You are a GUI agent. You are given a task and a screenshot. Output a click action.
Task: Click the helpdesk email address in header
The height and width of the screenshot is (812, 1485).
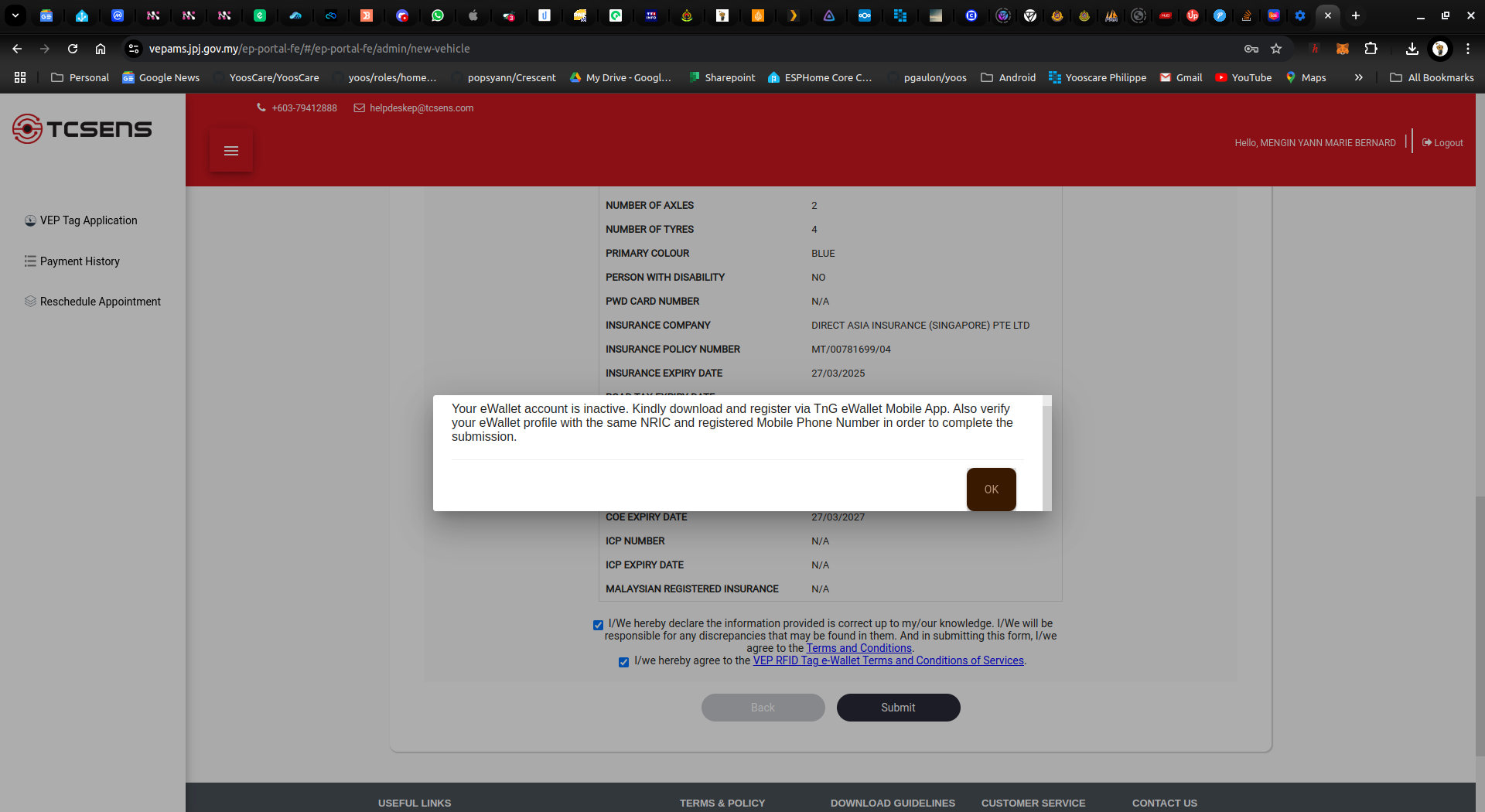(x=421, y=108)
